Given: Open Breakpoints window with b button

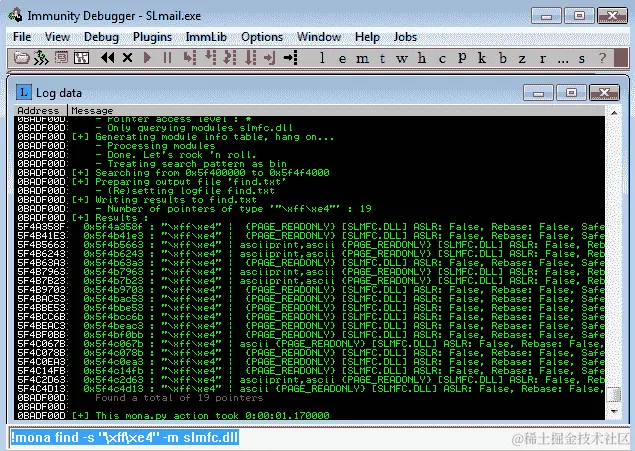Looking at the screenshot, I should pos(502,58).
